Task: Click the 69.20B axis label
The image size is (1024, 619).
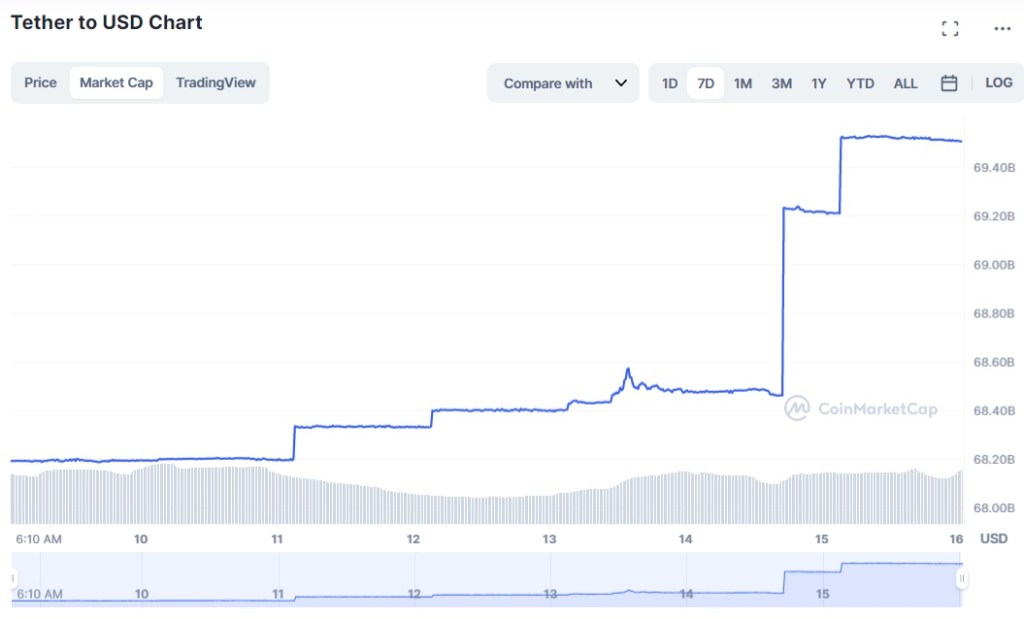Action: (994, 216)
